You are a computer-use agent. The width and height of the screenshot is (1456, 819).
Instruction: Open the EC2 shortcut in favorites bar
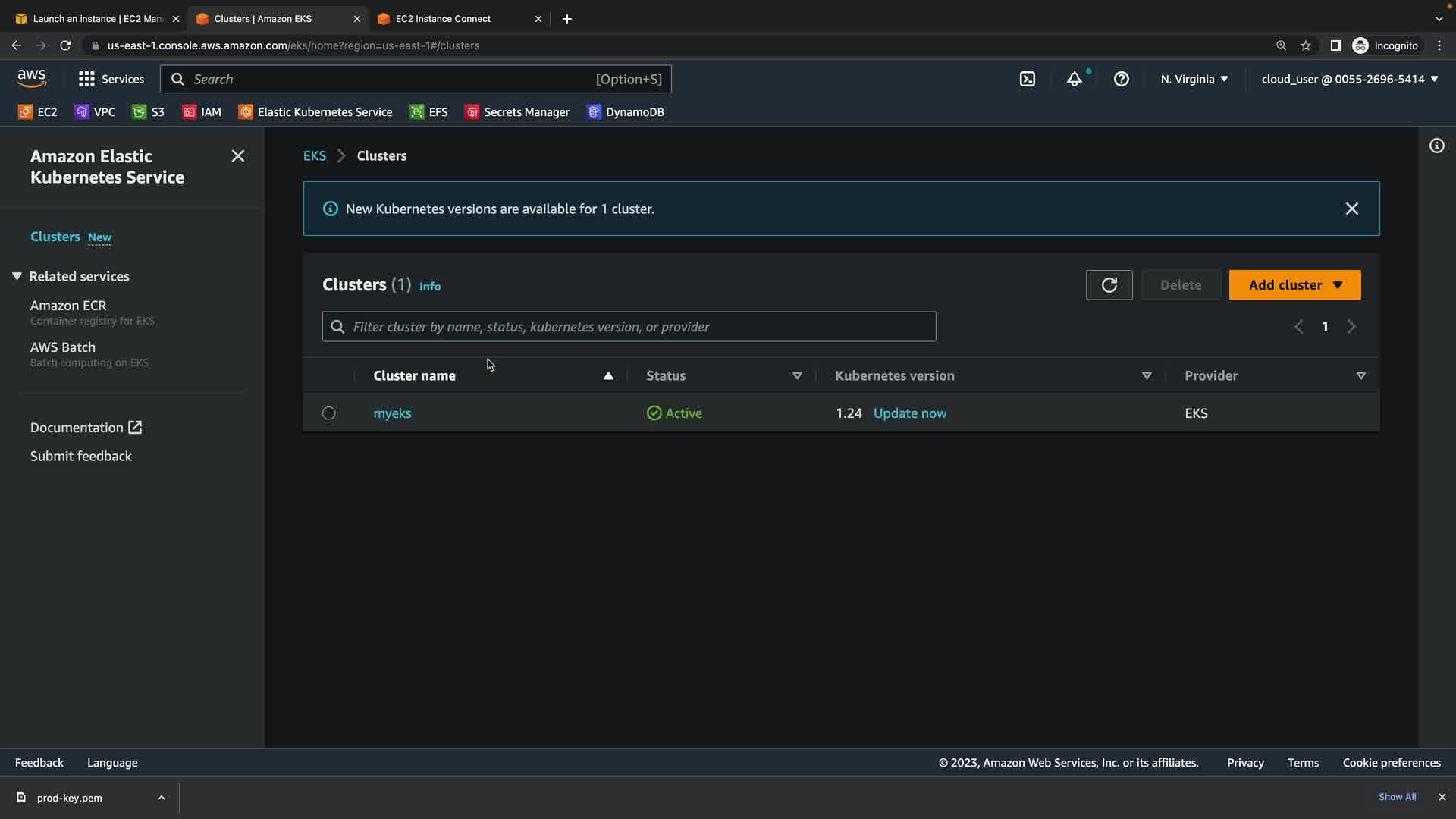click(38, 112)
